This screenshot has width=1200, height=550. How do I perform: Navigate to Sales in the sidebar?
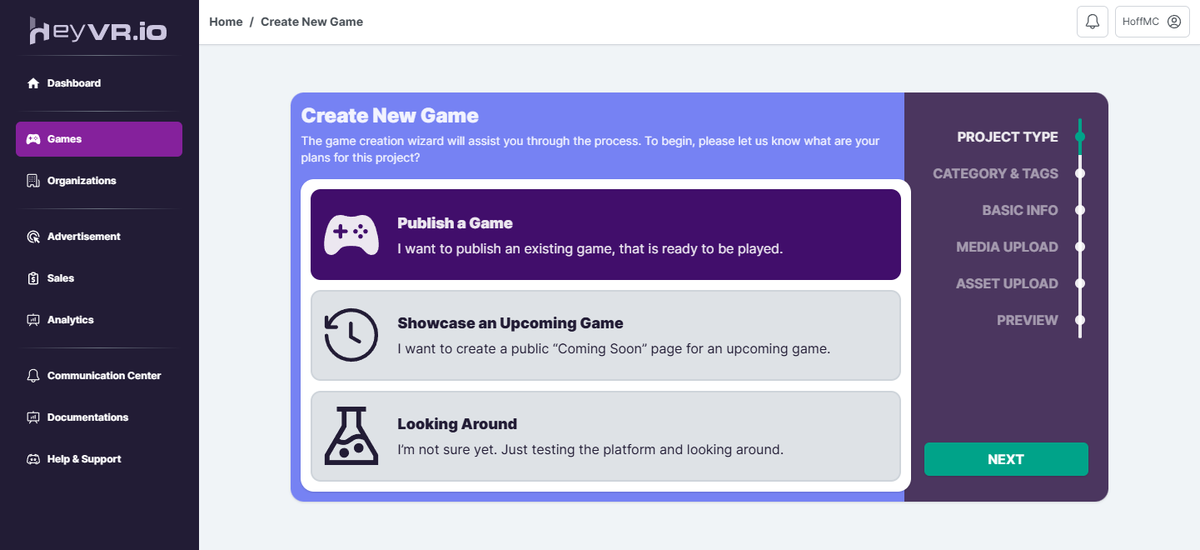[x=99, y=278]
